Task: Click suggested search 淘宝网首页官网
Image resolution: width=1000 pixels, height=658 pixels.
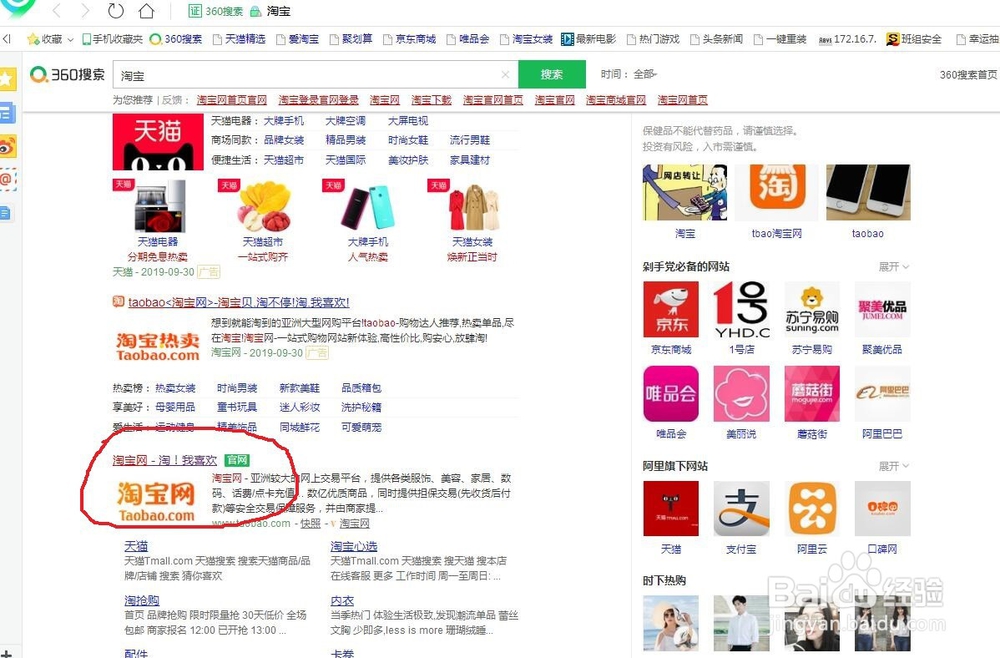Action: tap(232, 100)
